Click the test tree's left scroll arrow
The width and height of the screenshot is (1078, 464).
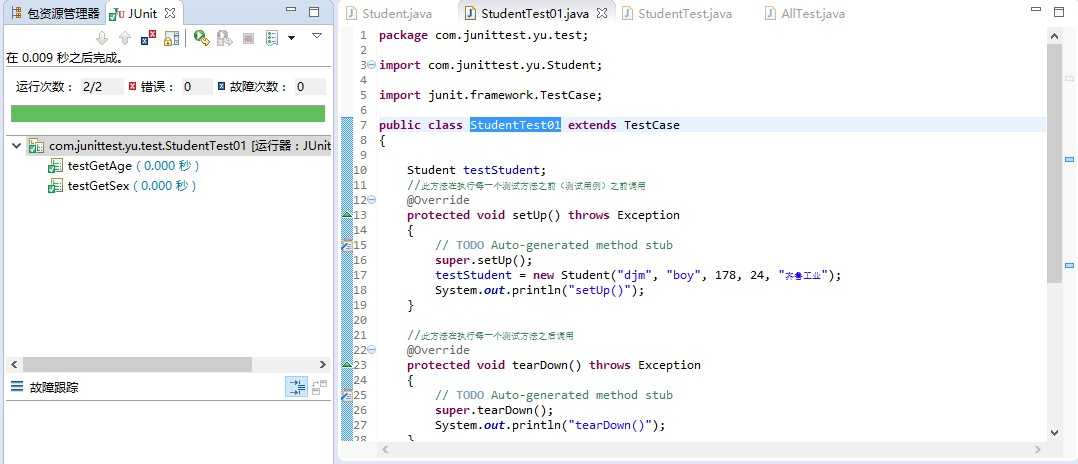13,364
